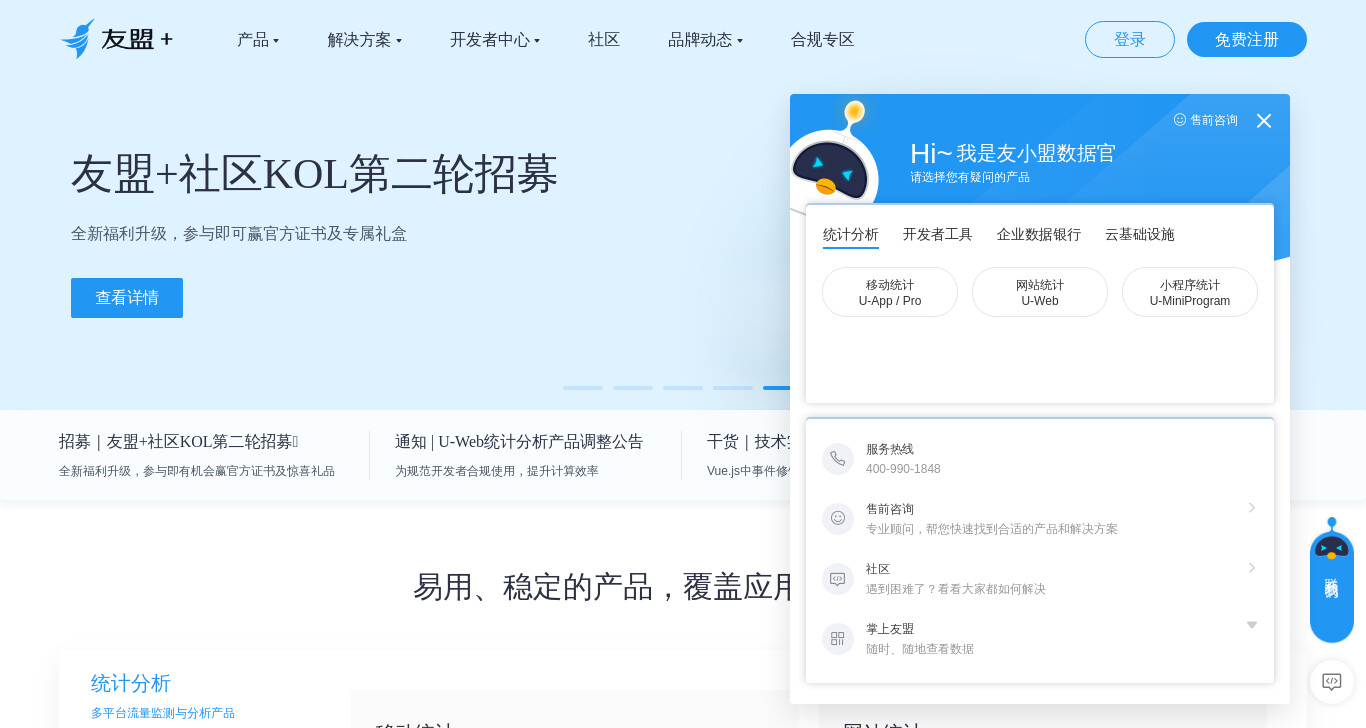Image resolution: width=1366 pixels, height=728 pixels.
Task: Select the third banner carousel indicator
Action: coord(683,388)
